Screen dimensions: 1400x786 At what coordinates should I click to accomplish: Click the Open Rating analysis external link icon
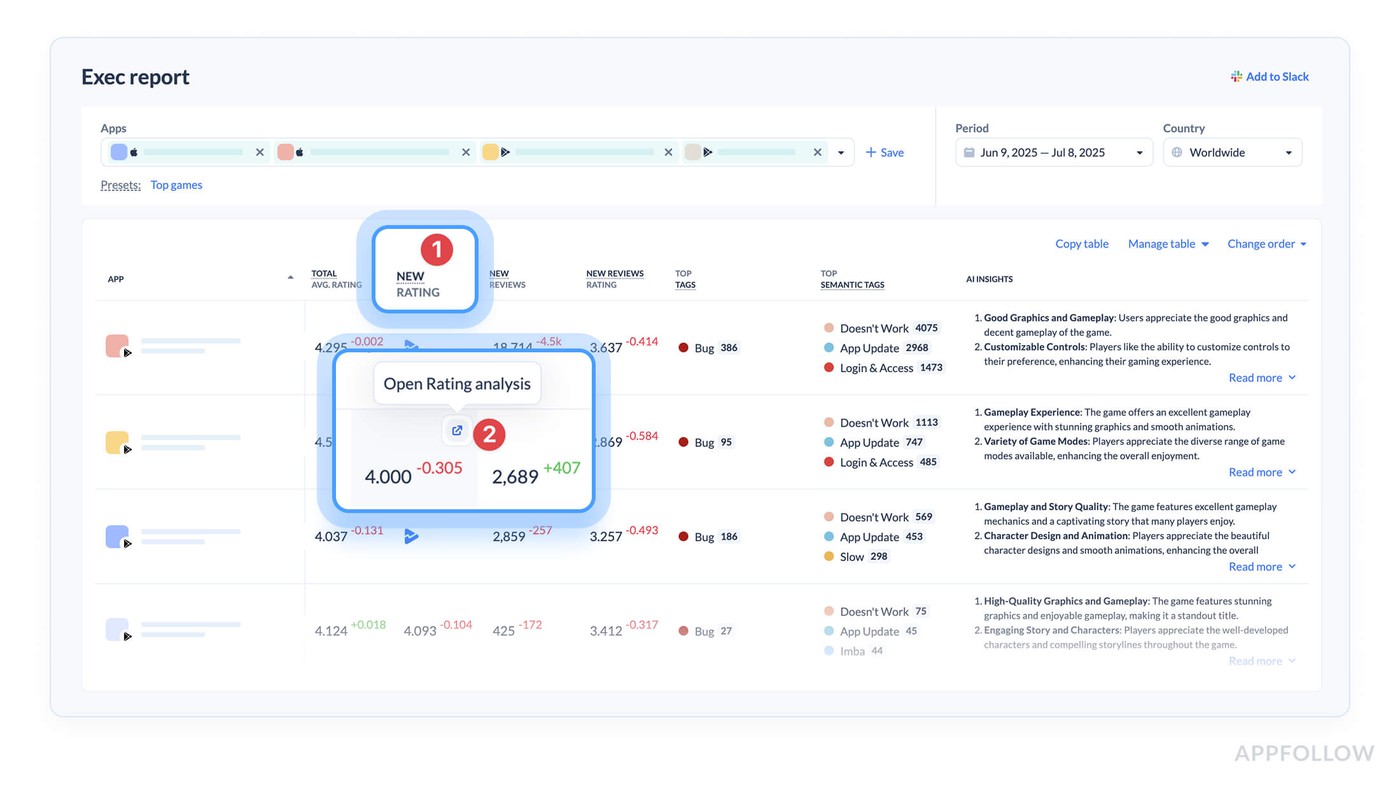coord(457,431)
